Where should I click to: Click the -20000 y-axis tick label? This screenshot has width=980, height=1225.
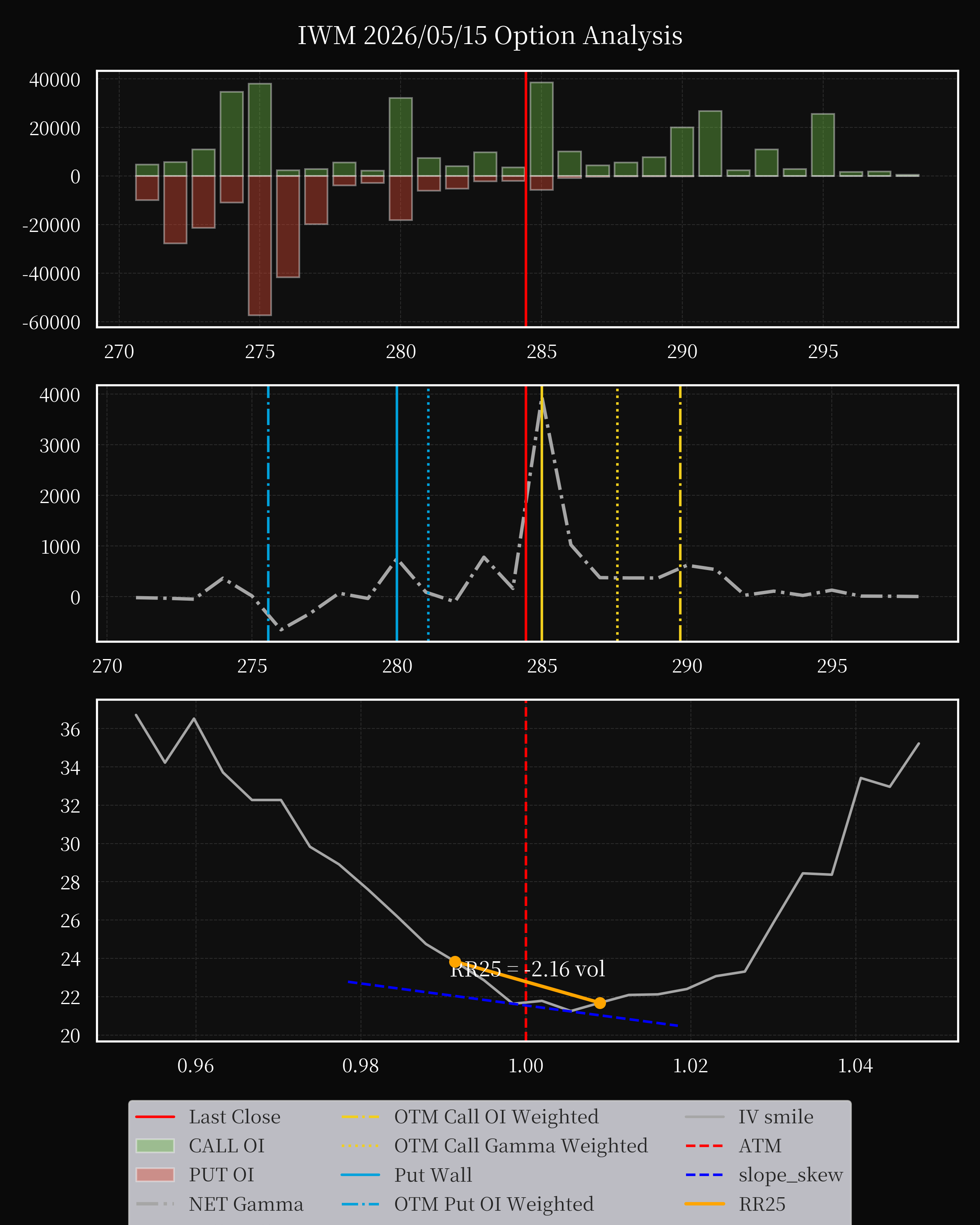51,225
